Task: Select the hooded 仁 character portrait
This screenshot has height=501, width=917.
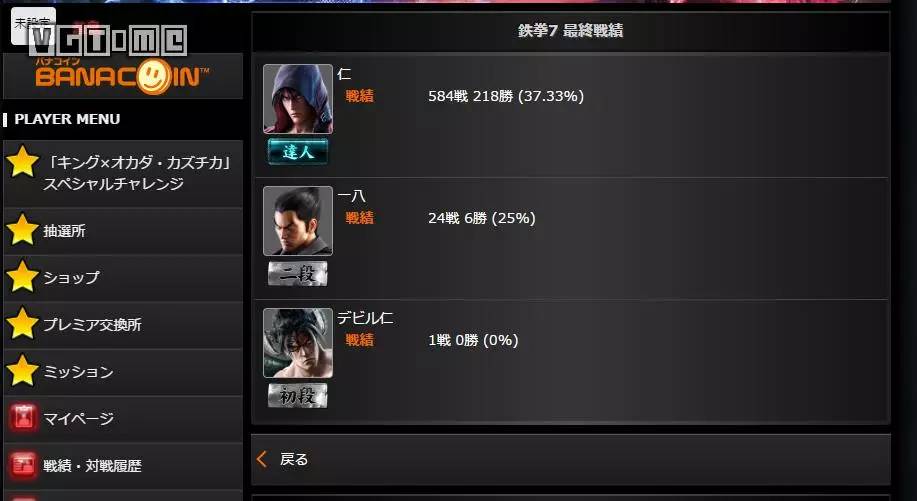Action: click(298, 99)
